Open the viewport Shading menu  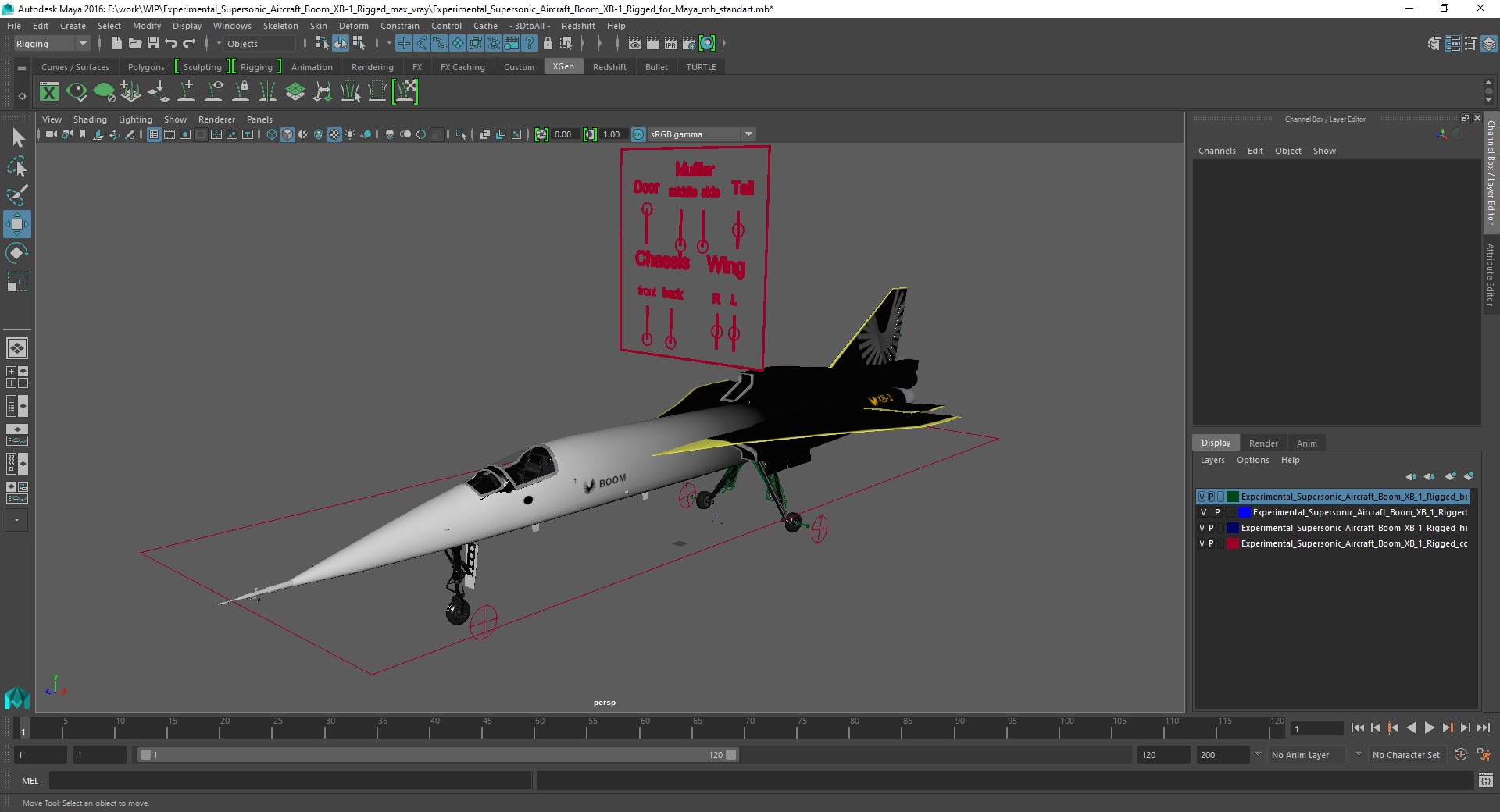point(90,119)
